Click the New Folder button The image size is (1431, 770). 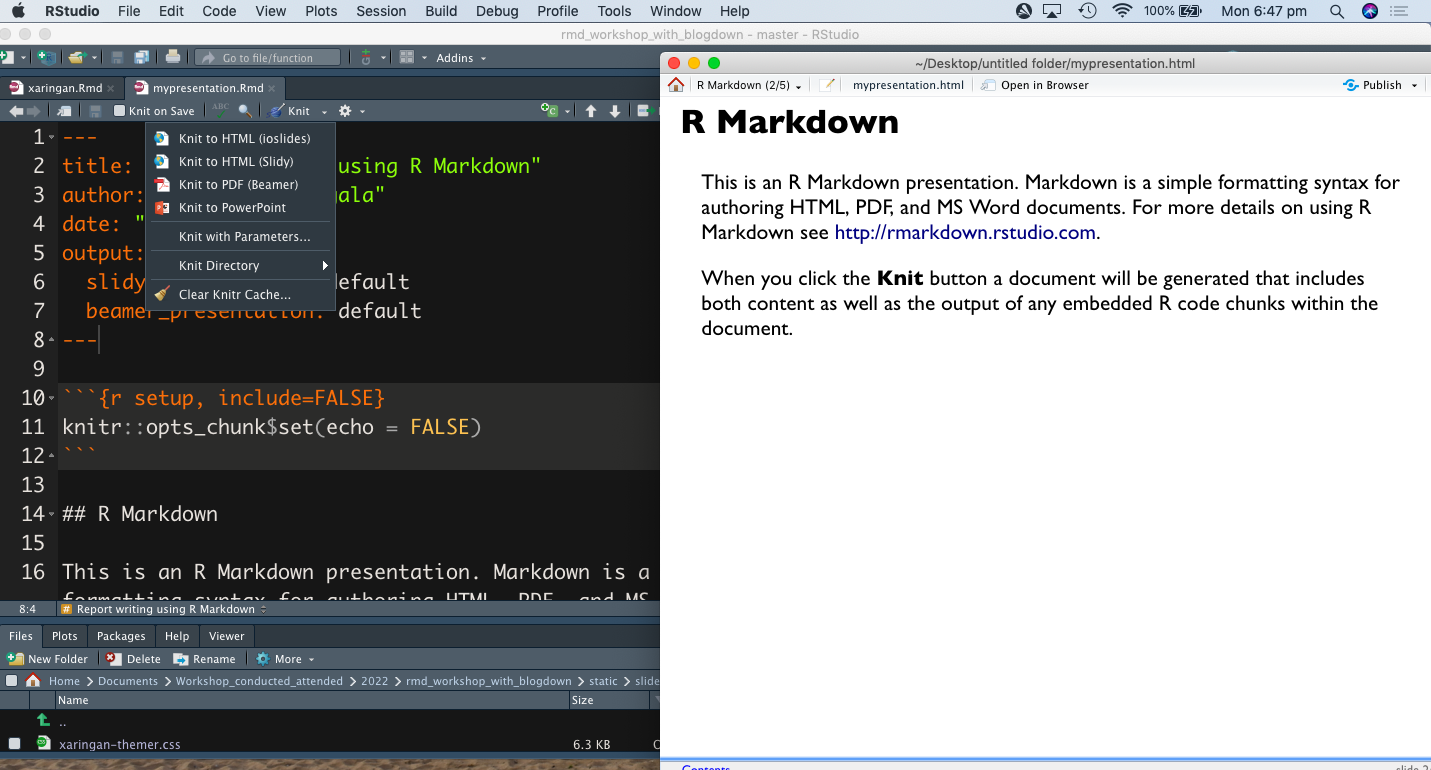pos(48,659)
